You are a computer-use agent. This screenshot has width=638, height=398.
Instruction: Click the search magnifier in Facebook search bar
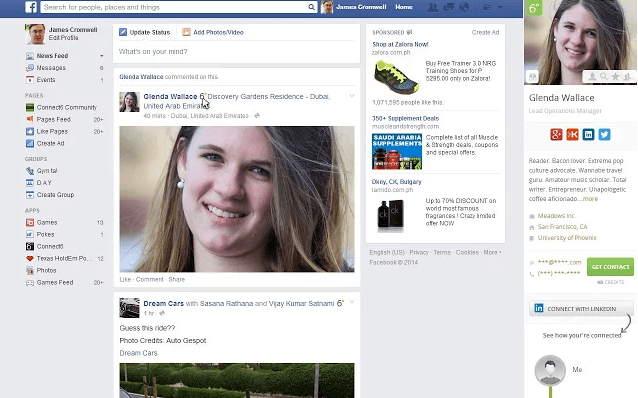tap(311, 7)
